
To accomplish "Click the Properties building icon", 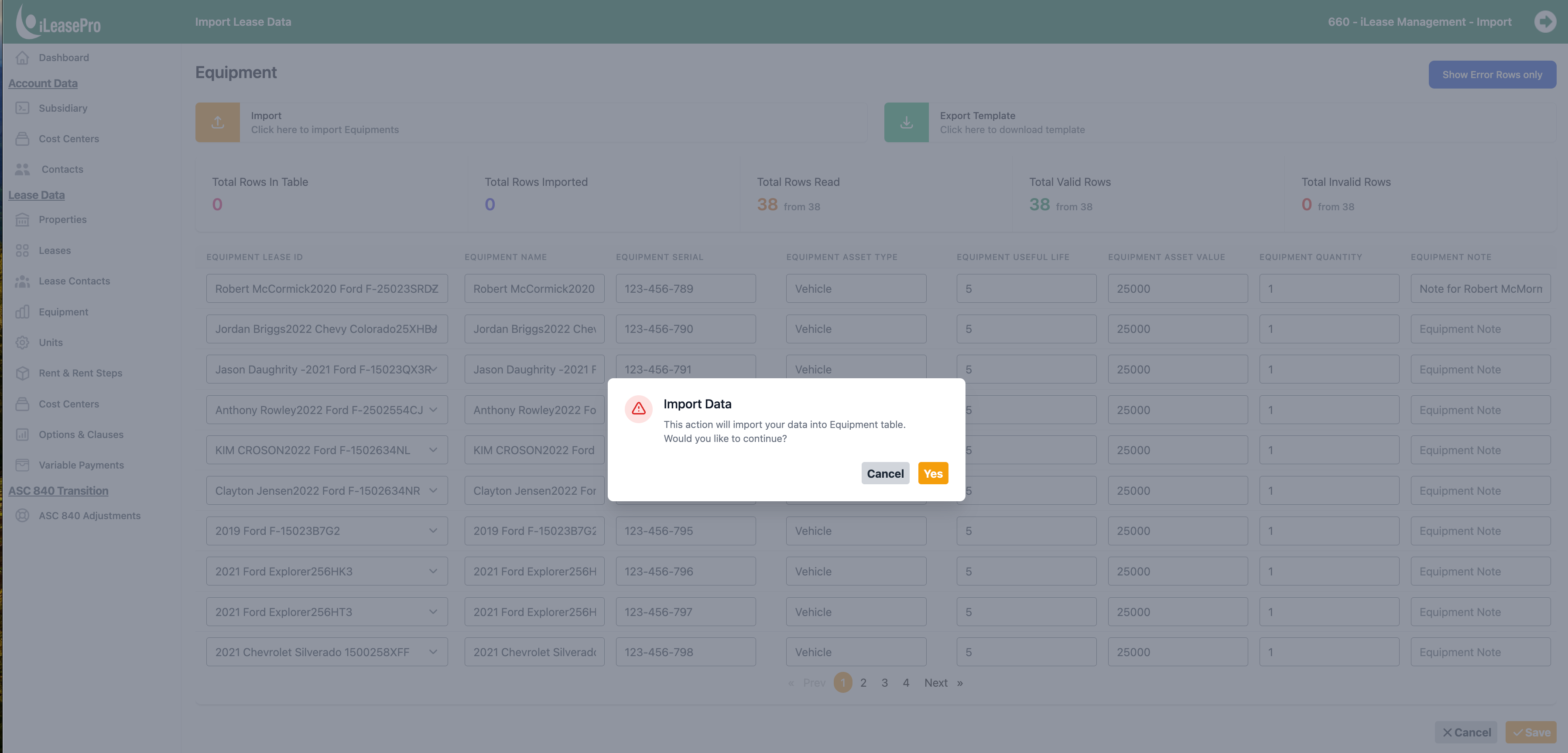I will coord(23,220).
